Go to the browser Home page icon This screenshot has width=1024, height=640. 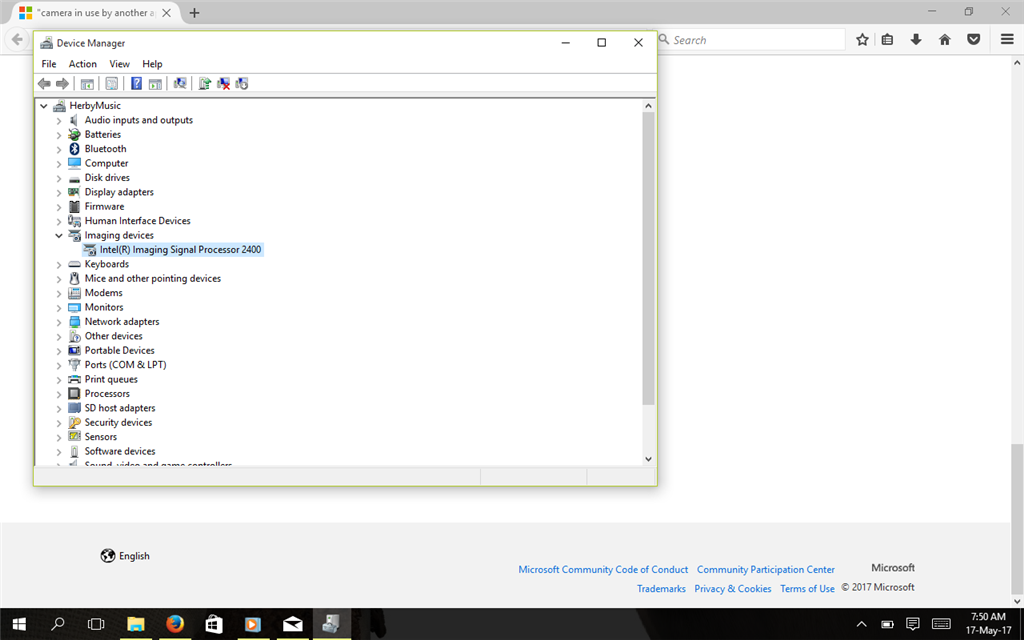[x=945, y=40]
